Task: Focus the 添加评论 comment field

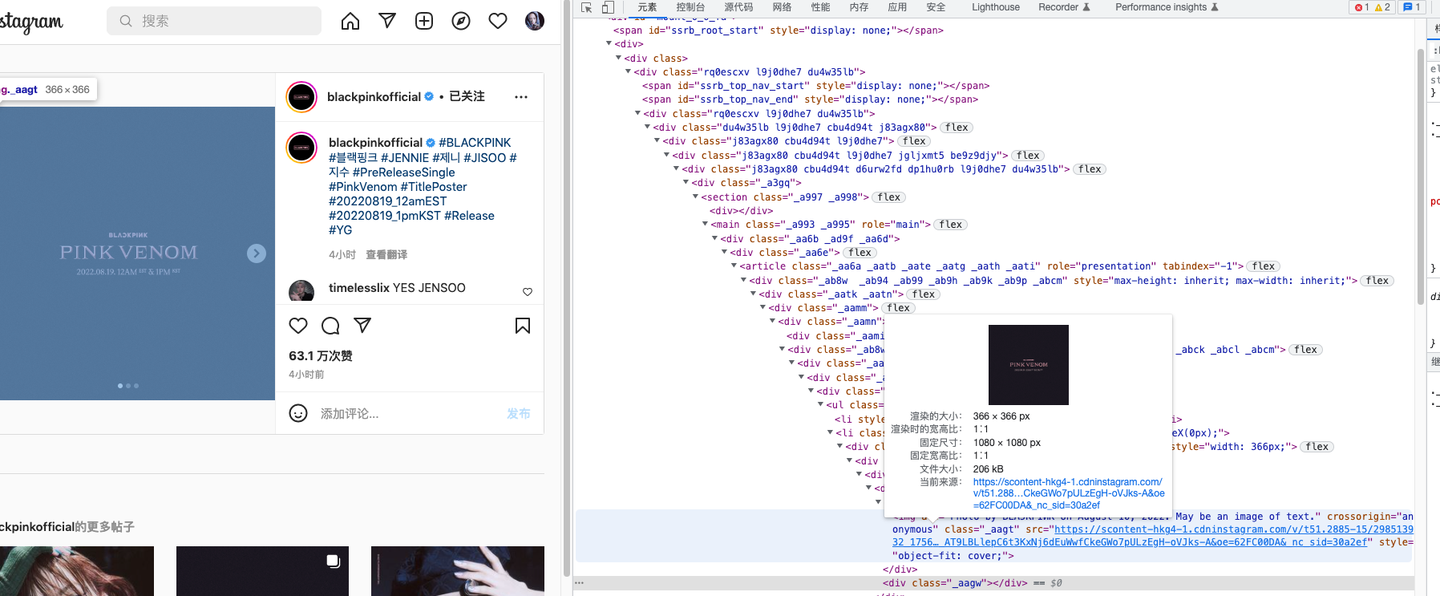Action: pyautogui.click(x=408, y=413)
